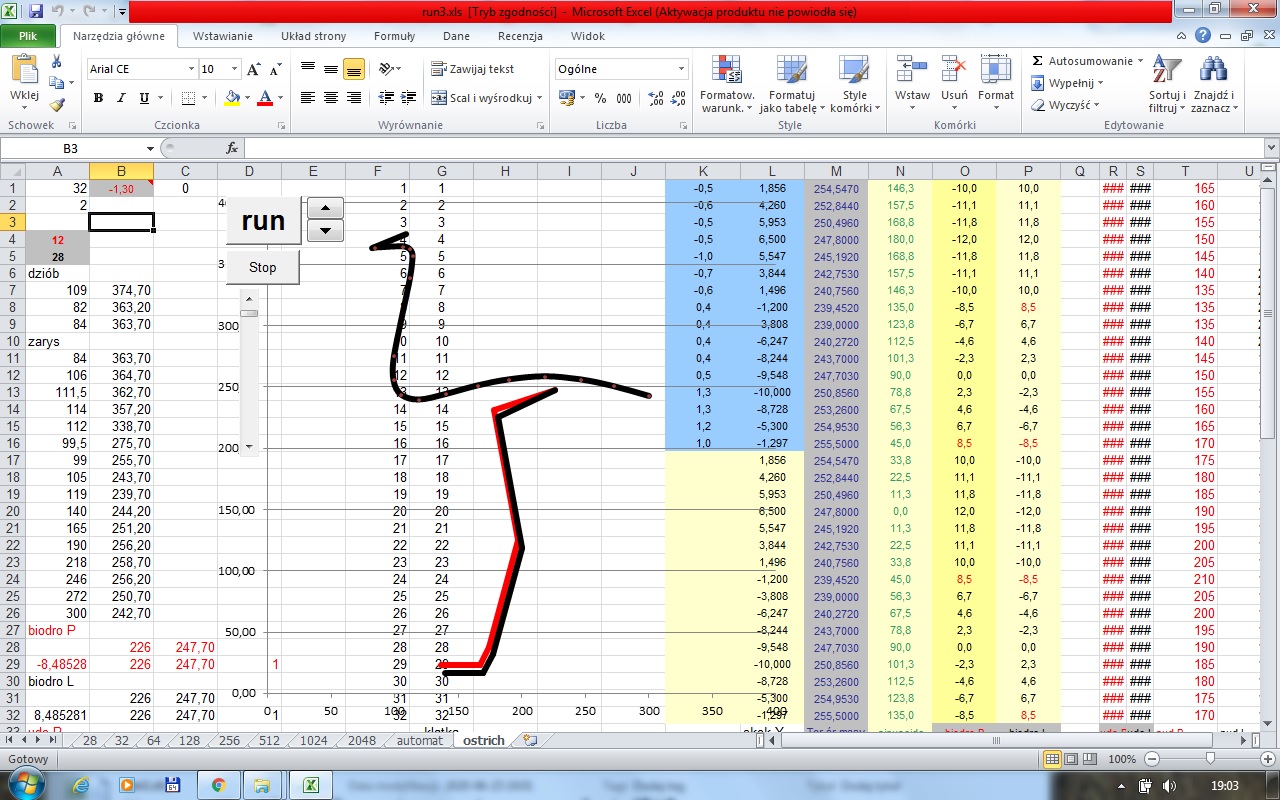Screen dimensions: 1280x800
Task: Open the automat sheet tab
Action: click(x=419, y=741)
